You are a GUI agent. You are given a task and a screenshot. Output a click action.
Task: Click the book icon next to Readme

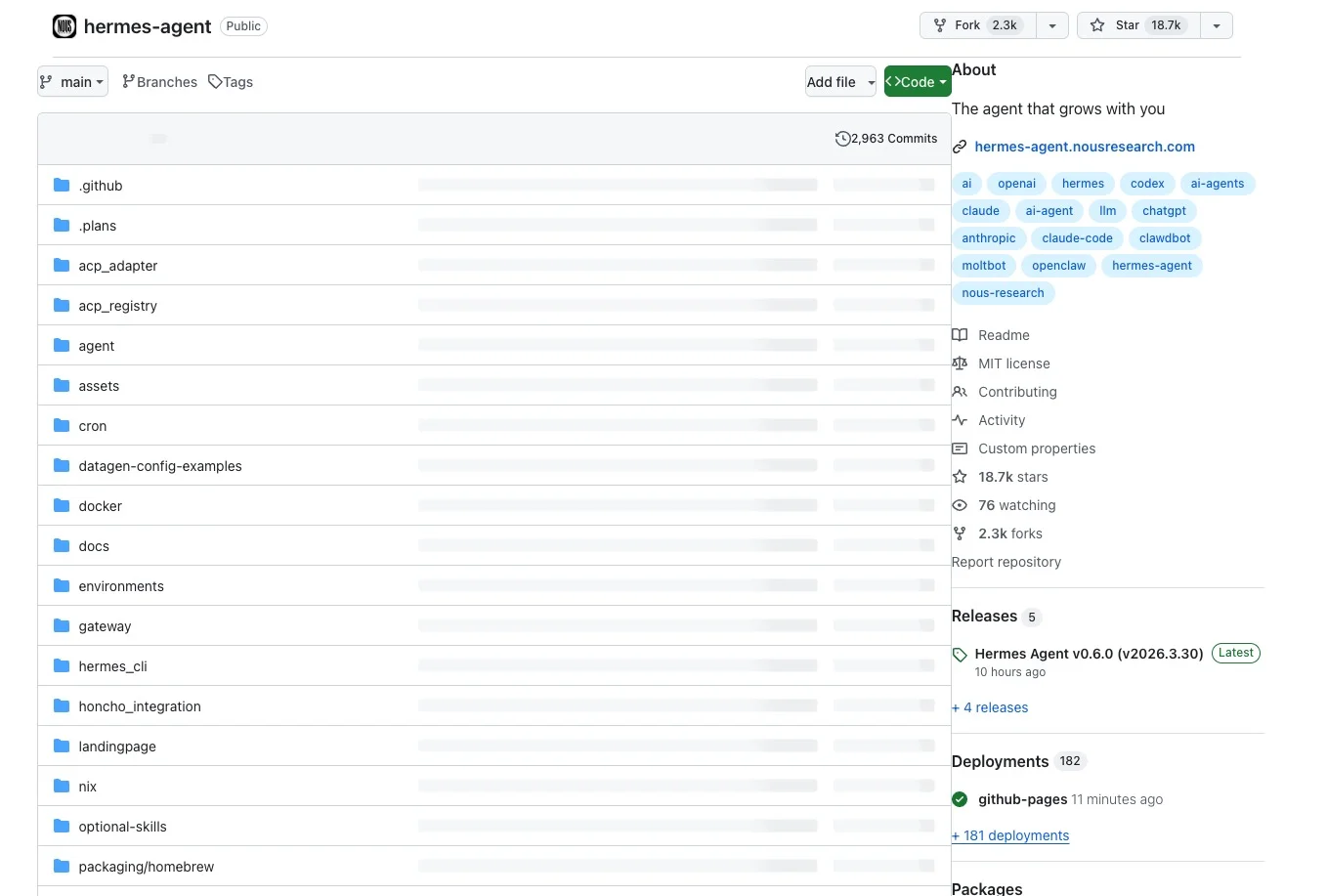(960, 335)
